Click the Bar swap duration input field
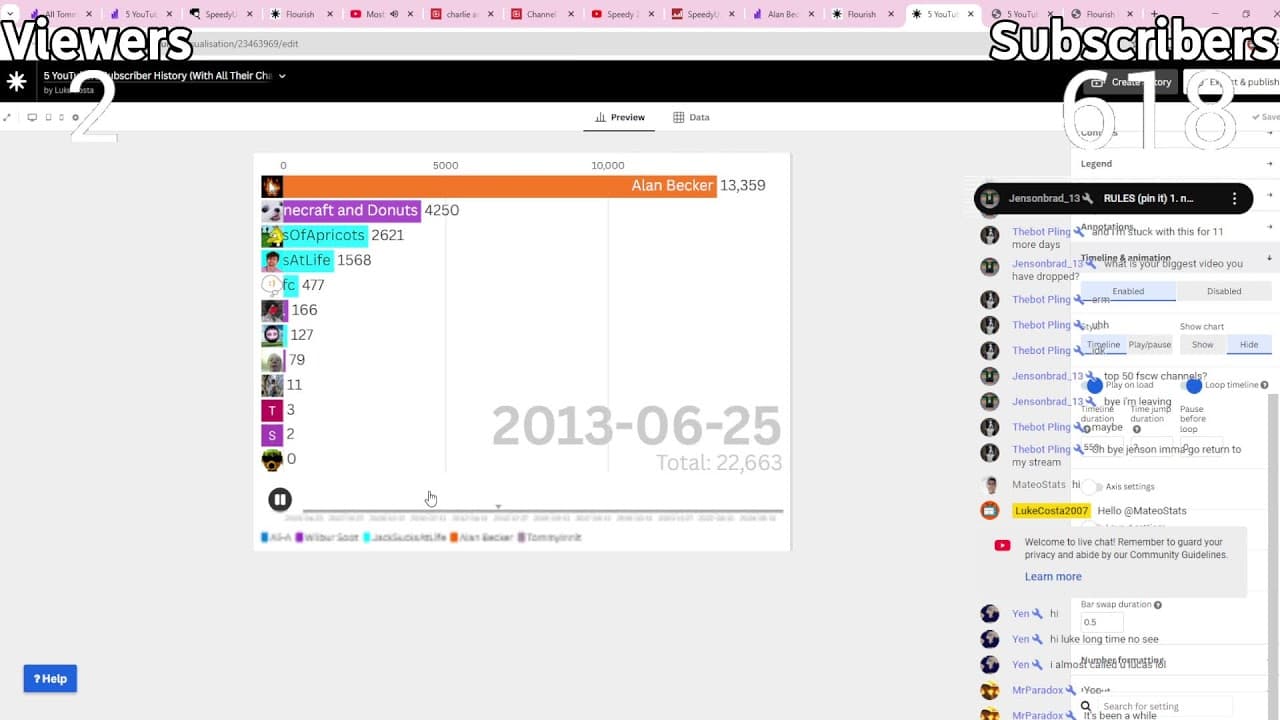Image resolution: width=1280 pixels, height=720 pixels. [x=1102, y=622]
